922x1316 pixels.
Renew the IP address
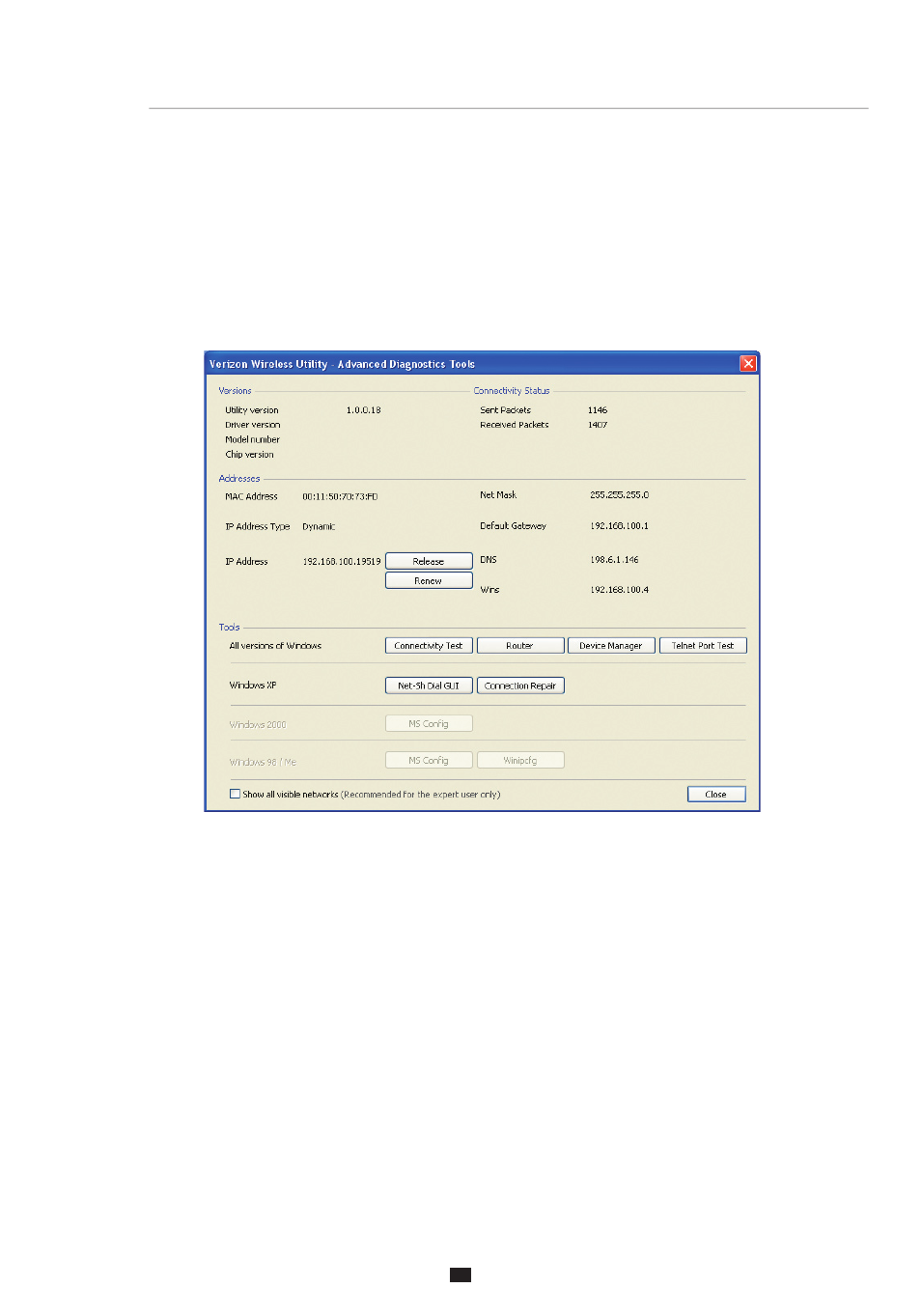(x=429, y=580)
